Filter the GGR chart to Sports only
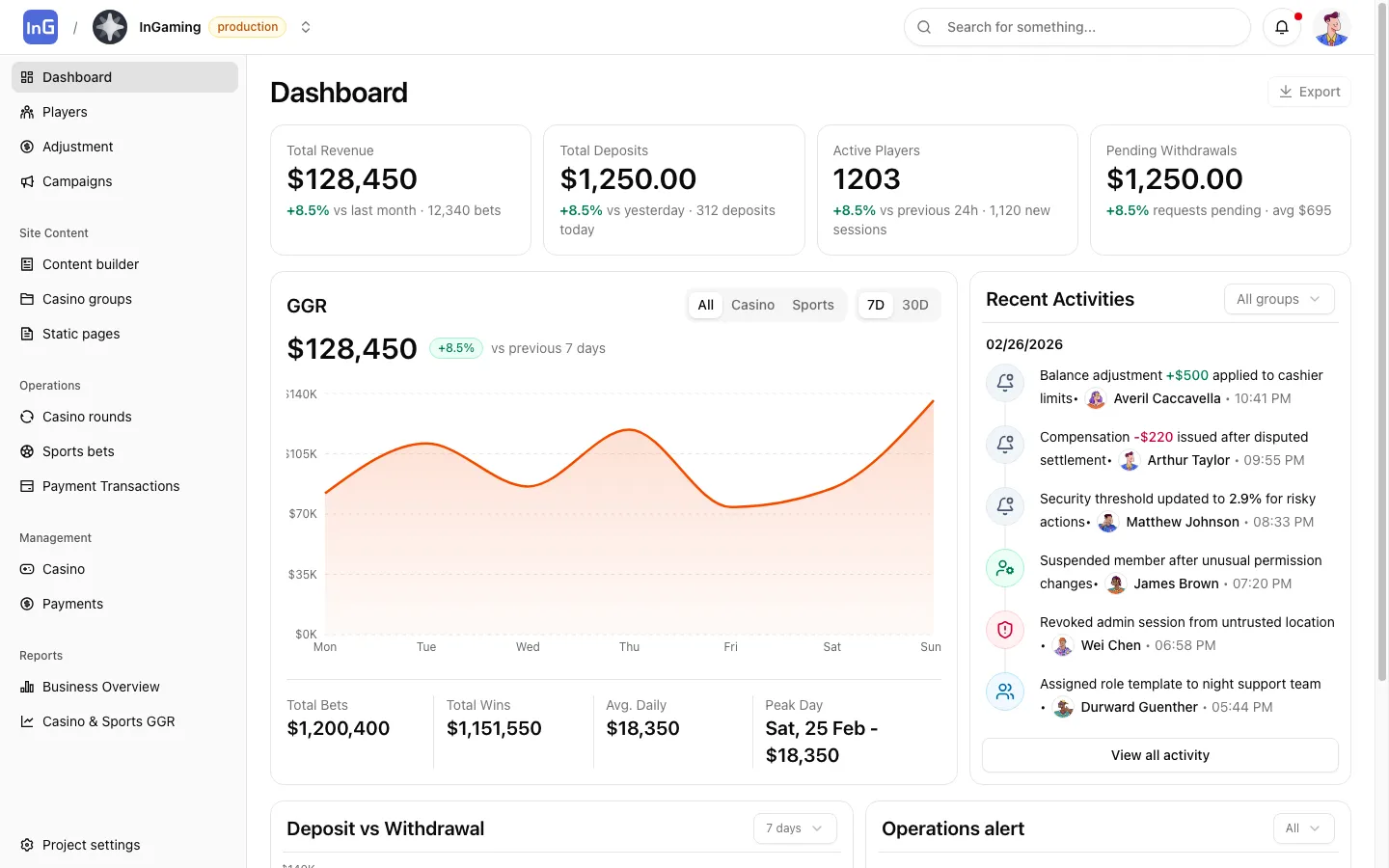The image size is (1389, 868). 812,305
